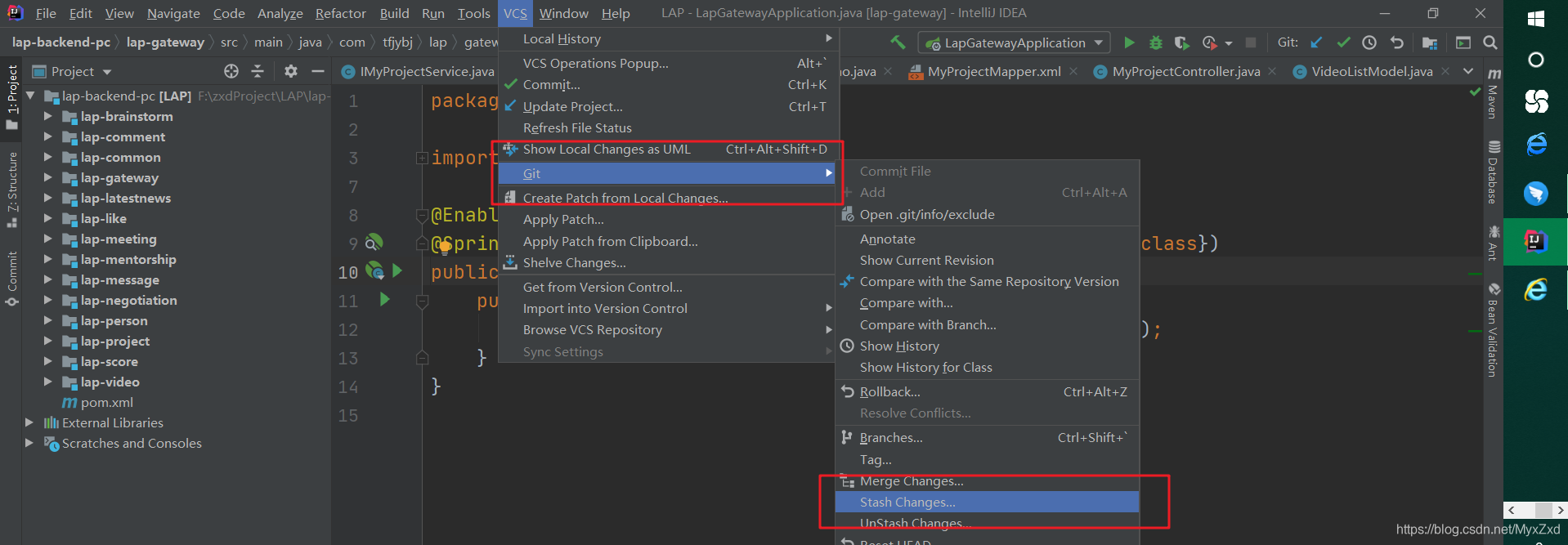This screenshot has width=1568, height=545.
Task: Open the Project panel settings gear
Action: (x=291, y=71)
